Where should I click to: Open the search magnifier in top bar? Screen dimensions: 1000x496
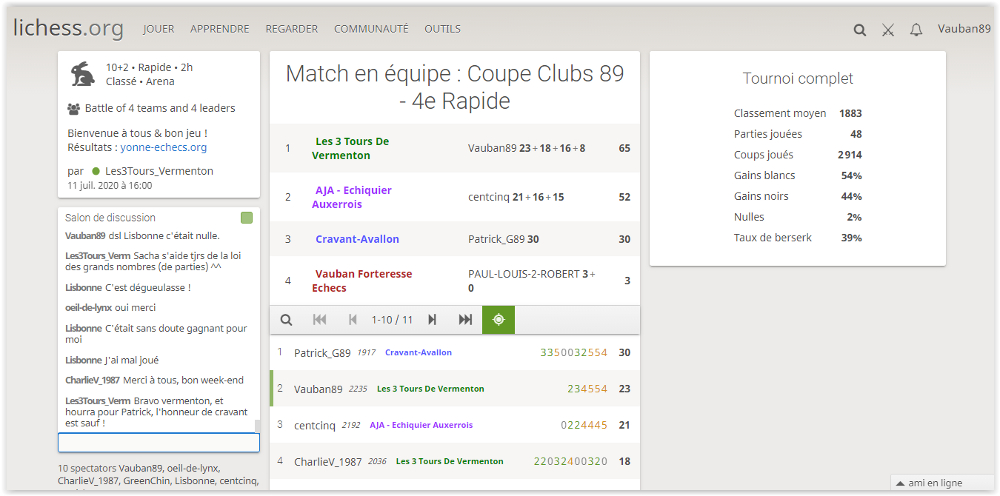(860, 29)
